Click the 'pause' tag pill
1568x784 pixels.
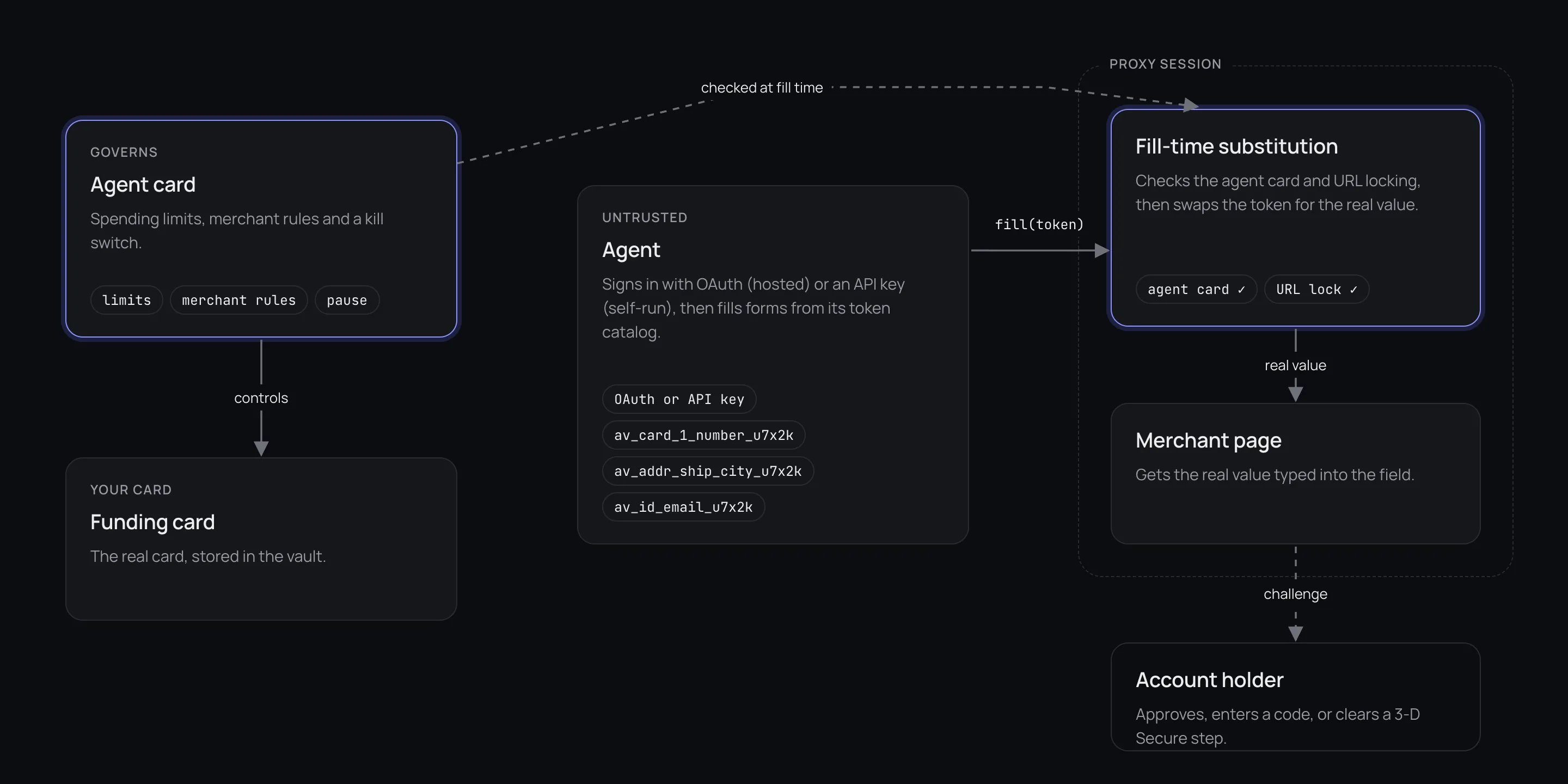click(x=347, y=300)
